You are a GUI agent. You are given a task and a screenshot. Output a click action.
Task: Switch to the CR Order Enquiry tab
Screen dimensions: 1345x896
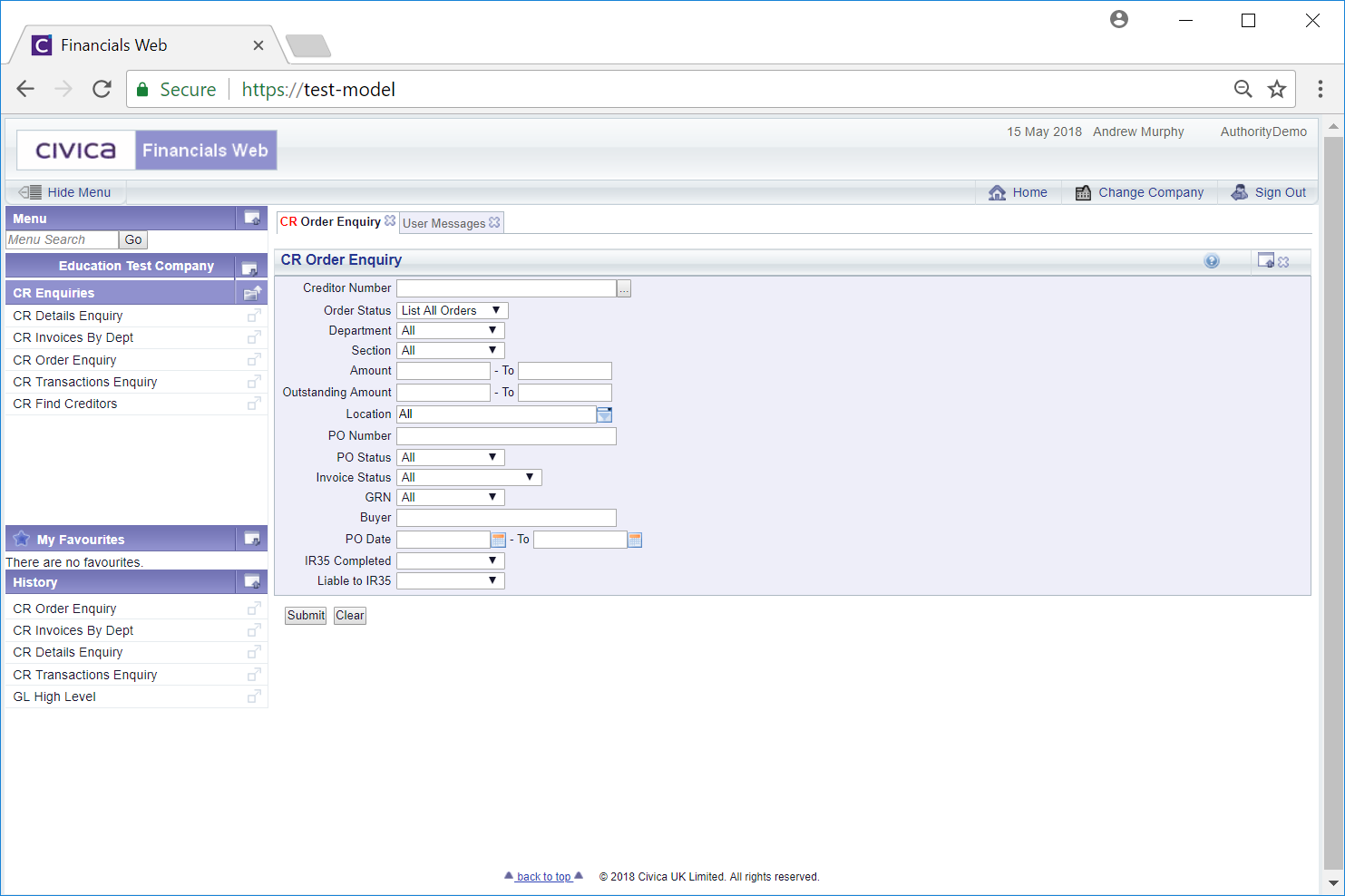pyautogui.click(x=330, y=221)
